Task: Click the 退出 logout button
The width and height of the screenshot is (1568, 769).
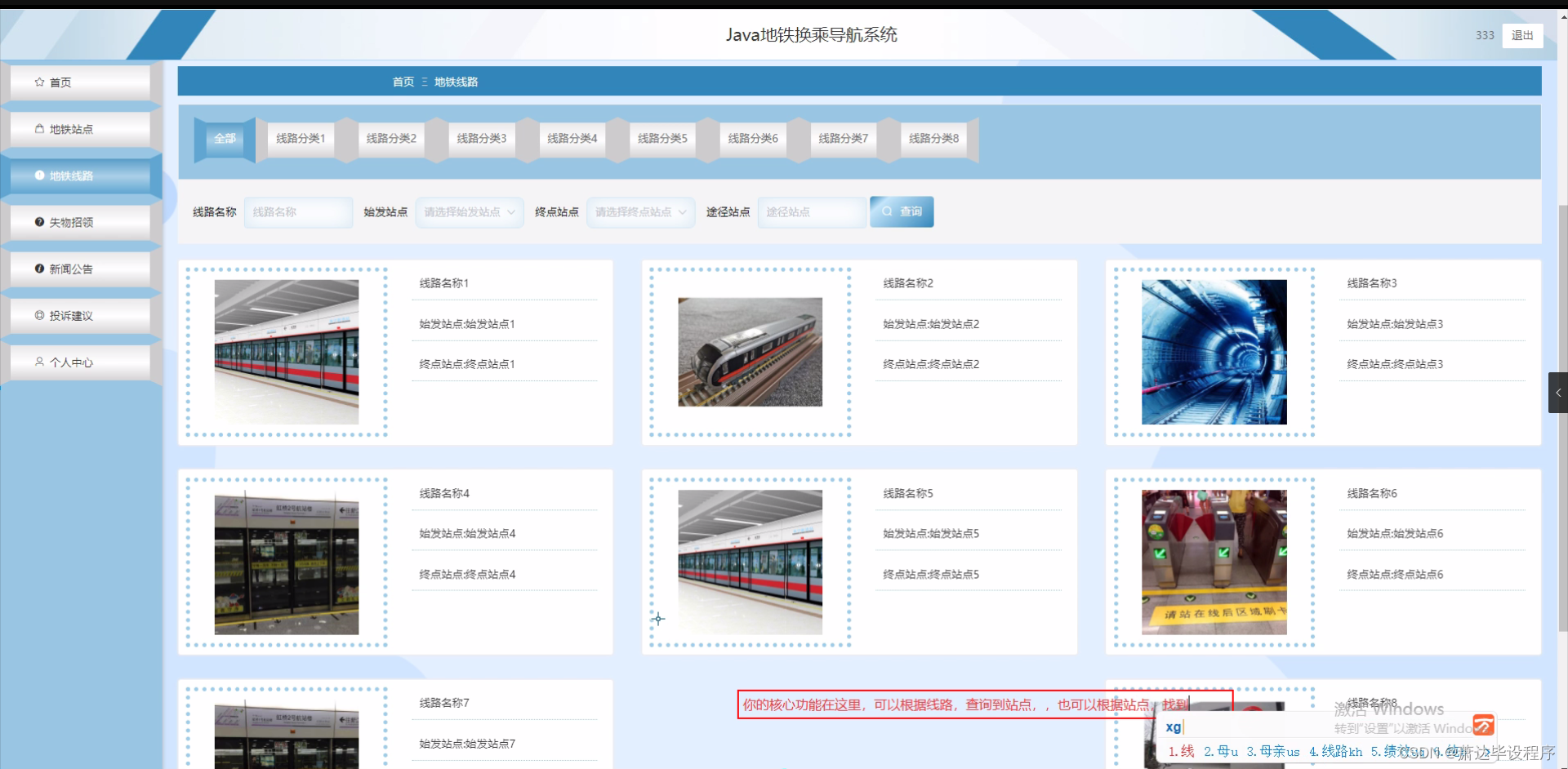Action: (x=1522, y=35)
